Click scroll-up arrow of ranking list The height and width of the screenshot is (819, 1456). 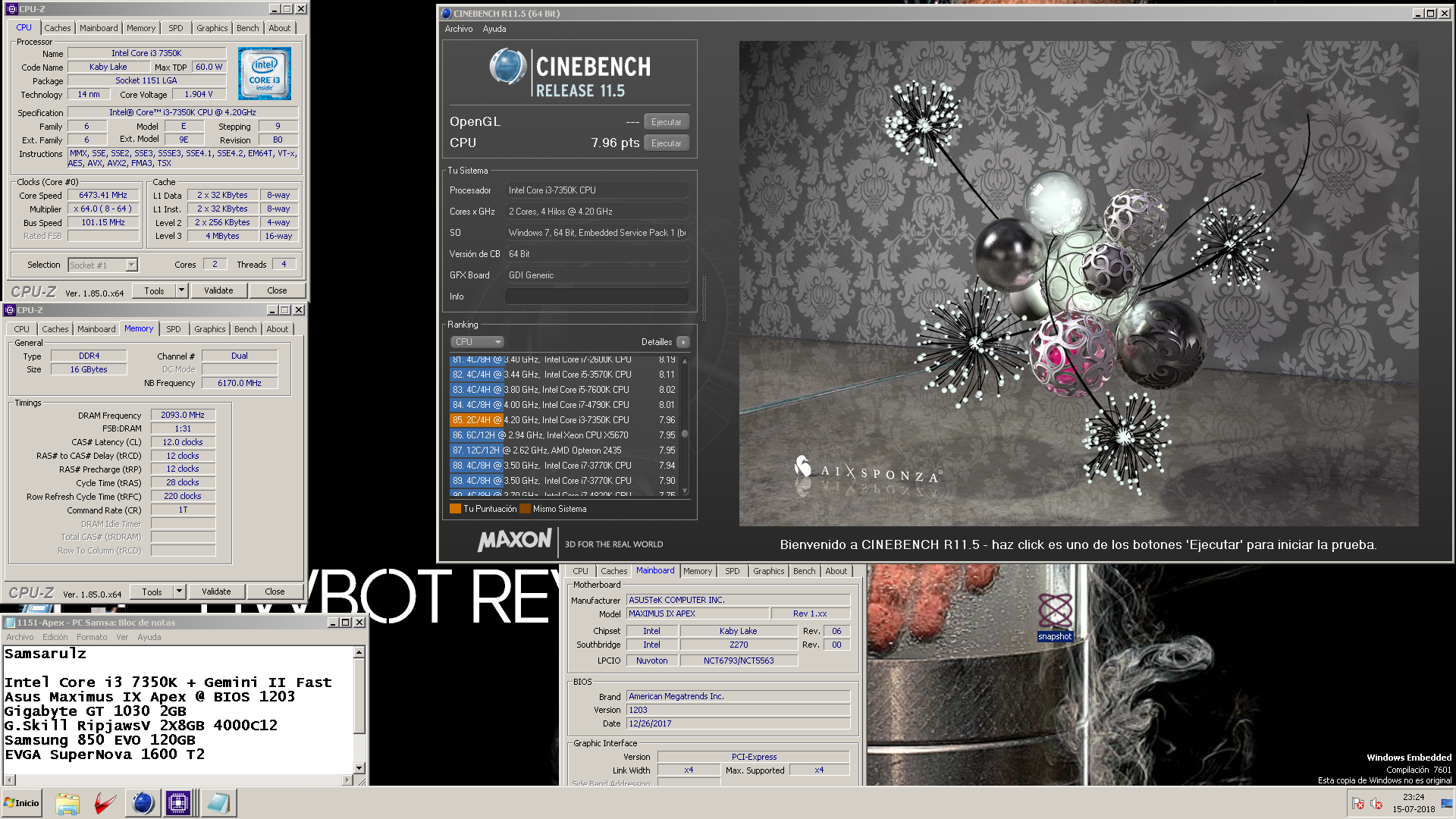685,362
